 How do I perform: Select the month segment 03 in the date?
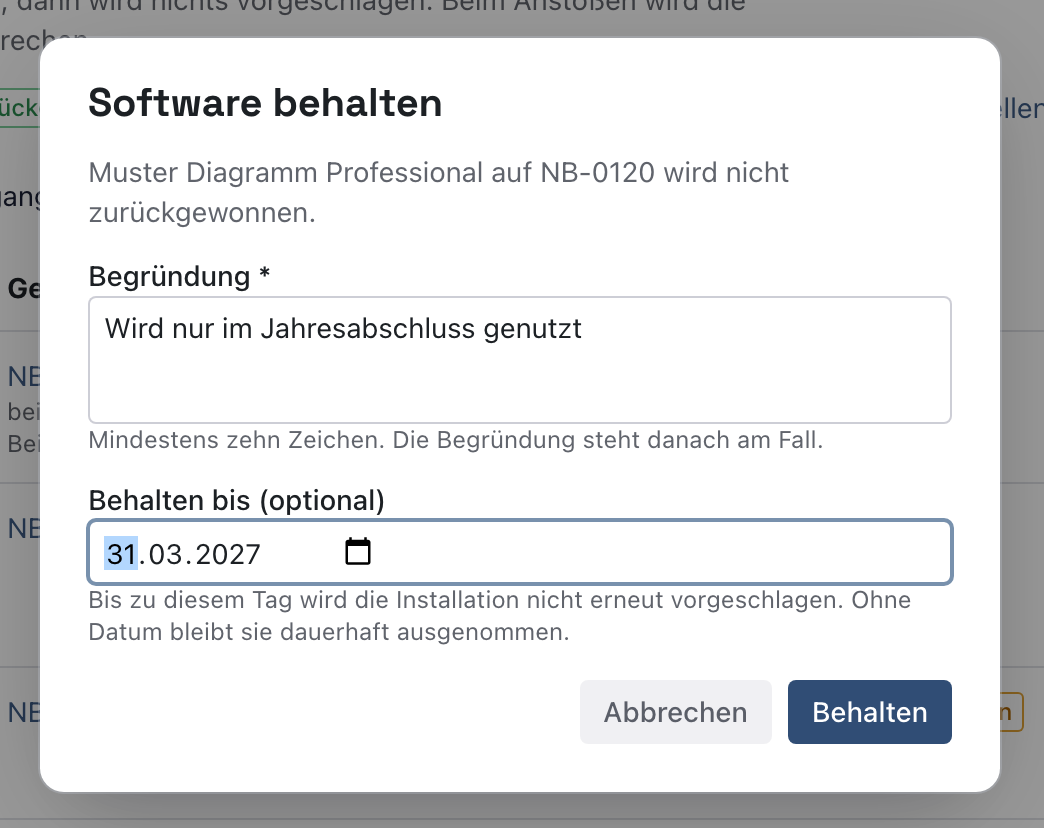165,554
